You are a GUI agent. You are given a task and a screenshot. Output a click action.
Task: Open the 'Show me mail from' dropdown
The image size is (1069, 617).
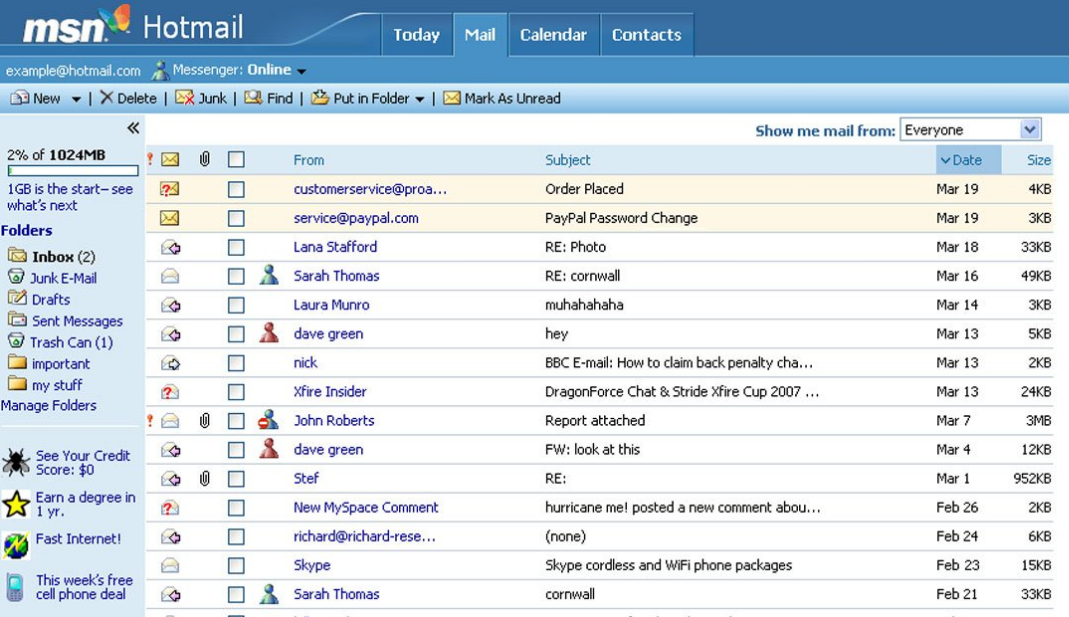[1030, 130]
